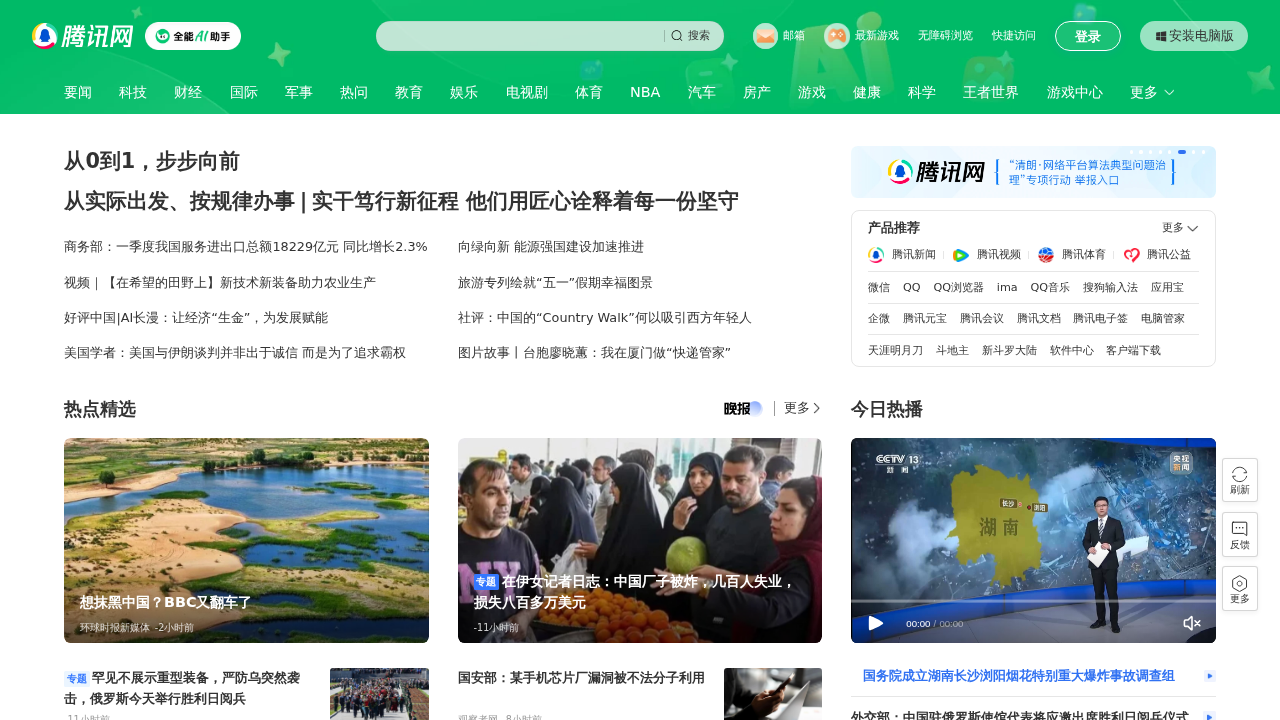This screenshot has width=1280, height=720.
Task: Expand the 更多 nav dropdown
Action: point(1152,92)
